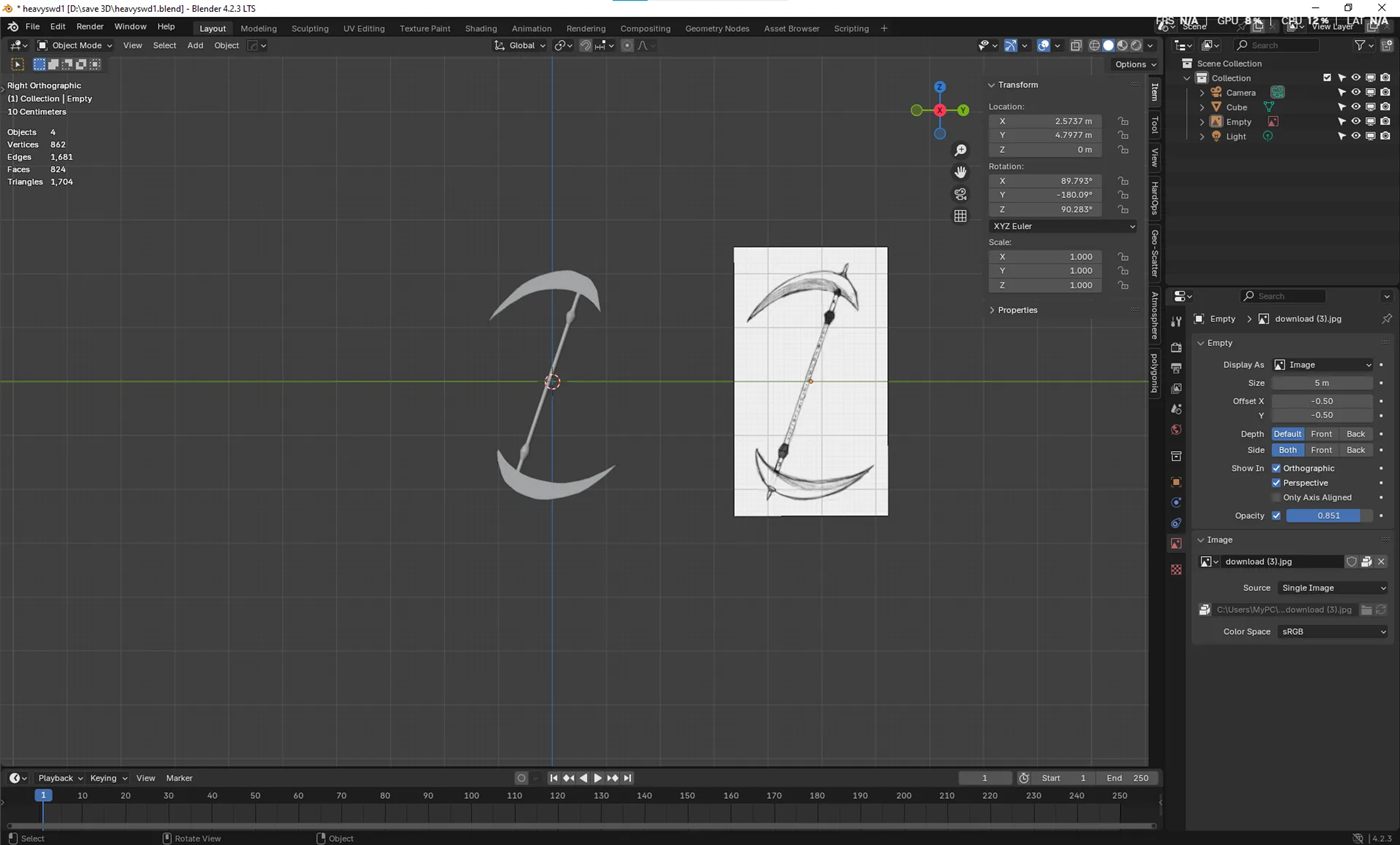This screenshot has height=845, width=1400.
Task: Set Depth to Front
Action: point(1321,434)
